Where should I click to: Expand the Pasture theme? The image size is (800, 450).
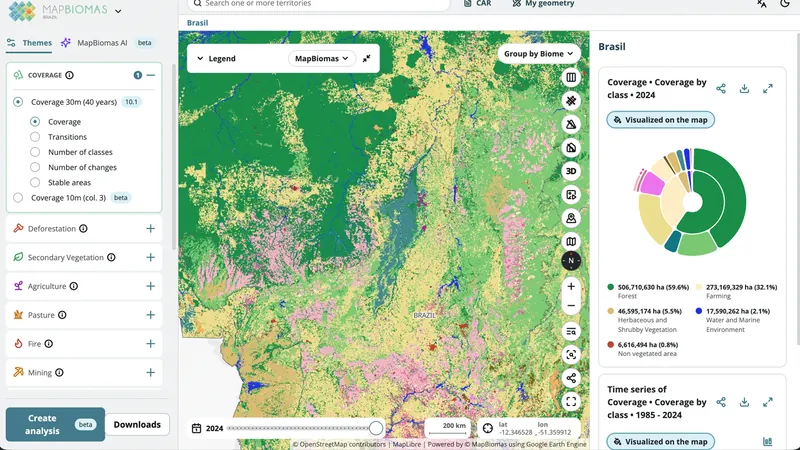pos(151,315)
